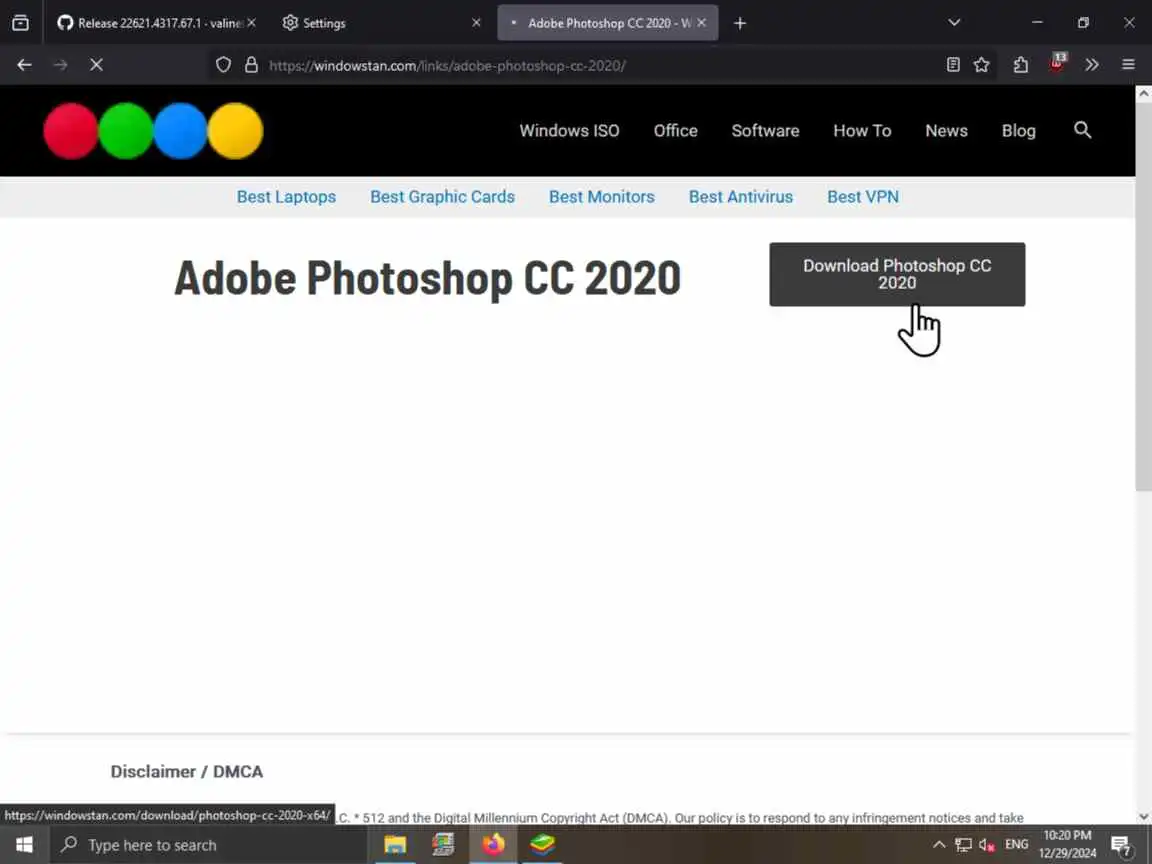Screen dimensions: 1152x864
Task: Open the Extensions puzzle icon
Action: coord(1020,65)
